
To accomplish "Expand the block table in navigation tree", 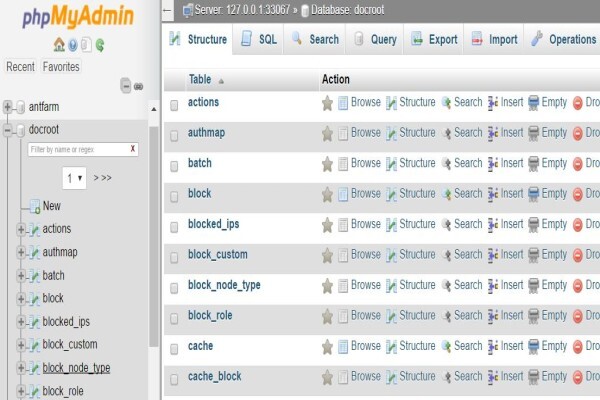I will click(21, 299).
